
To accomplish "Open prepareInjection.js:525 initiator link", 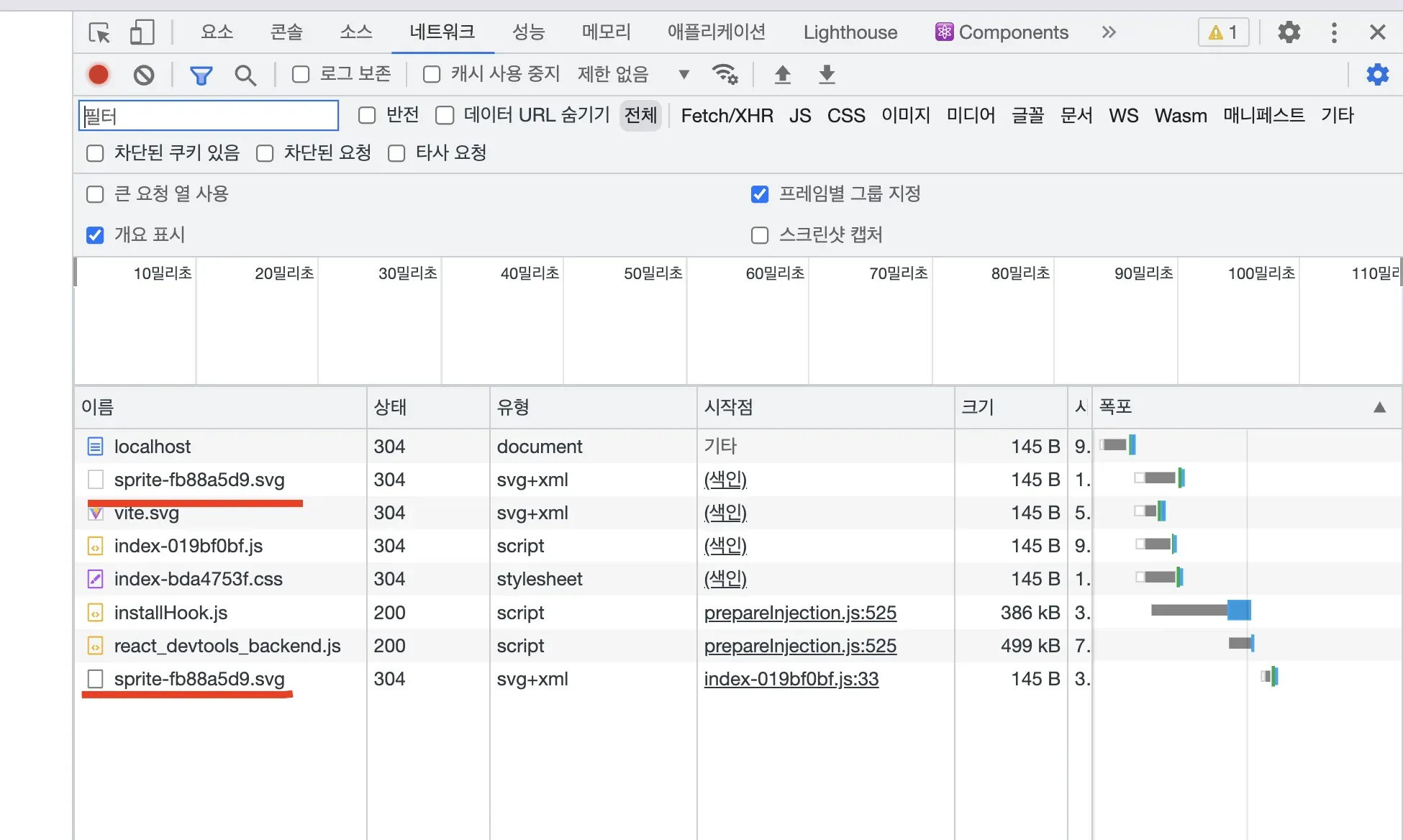I will click(x=800, y=613).
